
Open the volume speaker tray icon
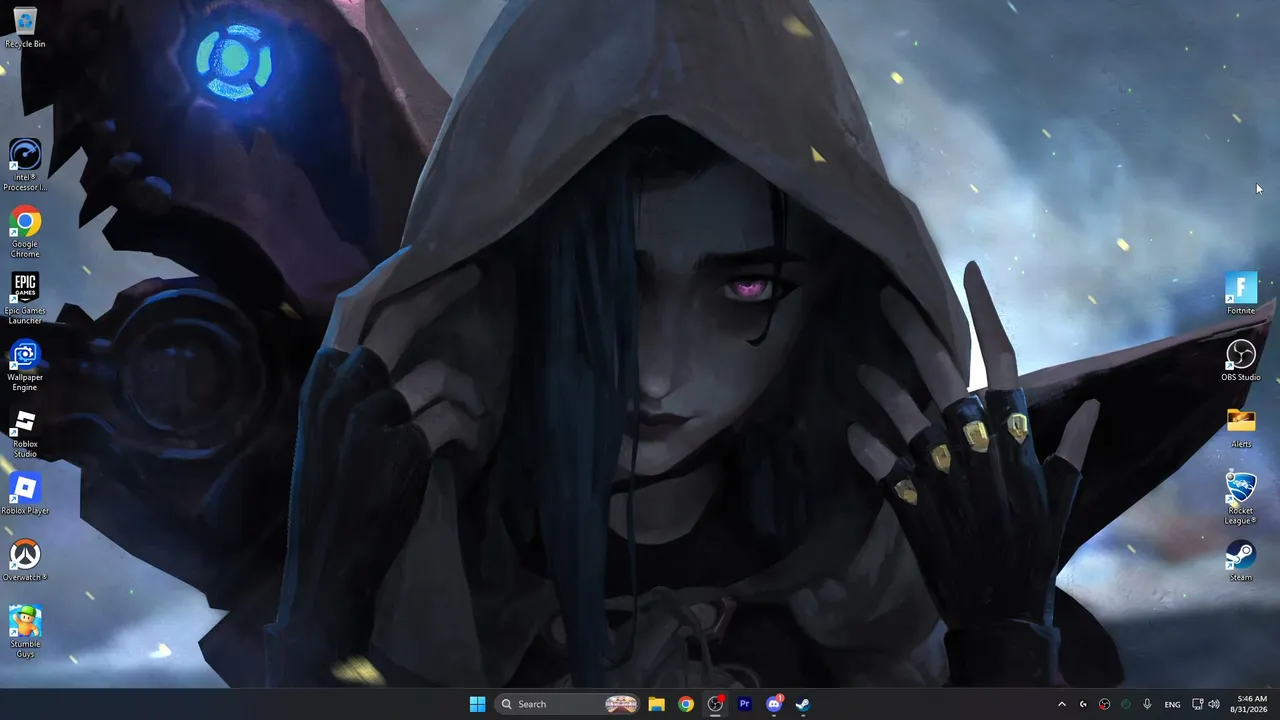tap(1214, 704)
